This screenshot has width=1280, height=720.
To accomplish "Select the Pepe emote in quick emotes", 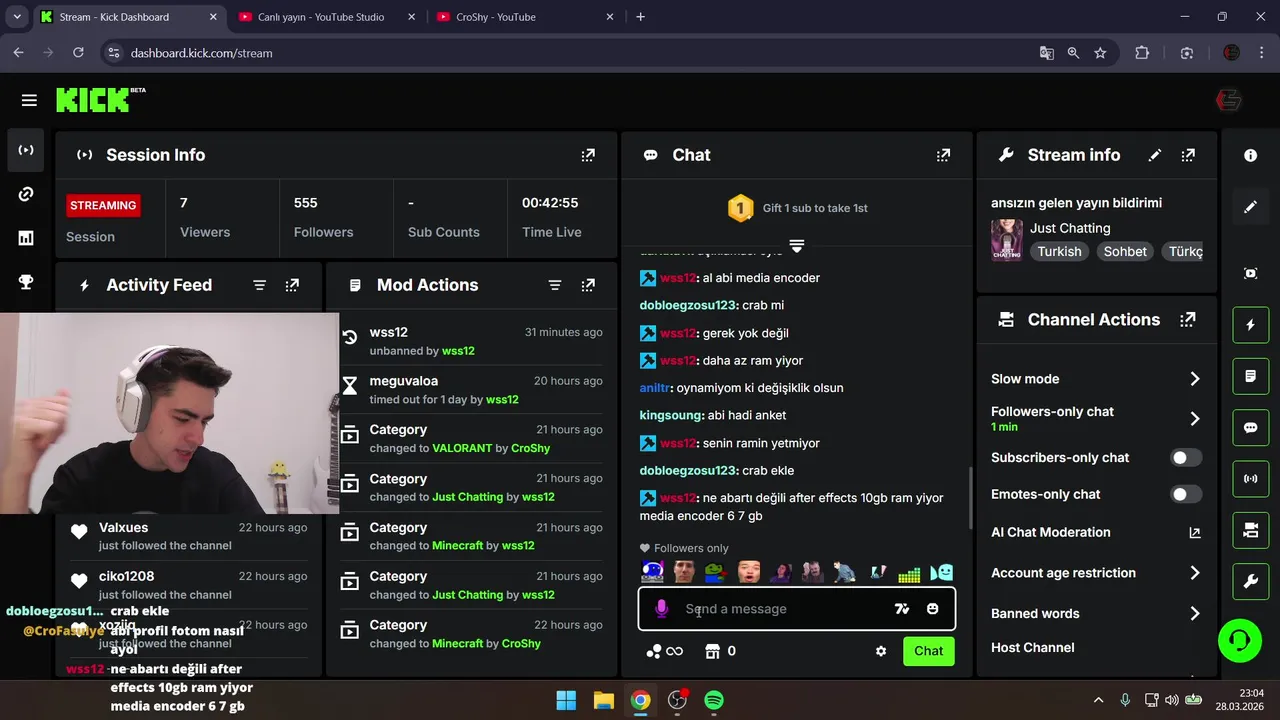I will pos(716,572).
